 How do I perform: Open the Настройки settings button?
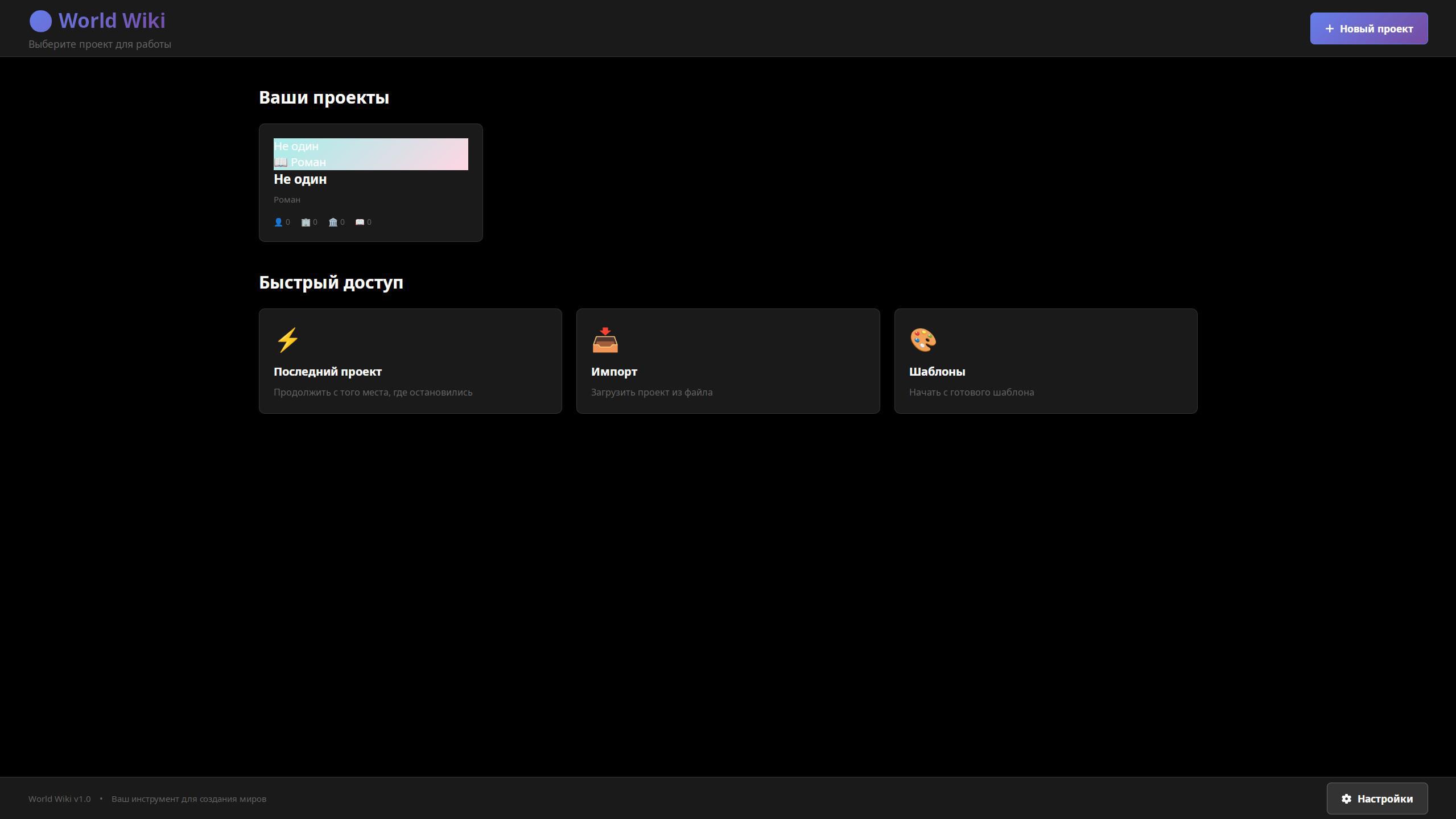tap(1377, 799)
